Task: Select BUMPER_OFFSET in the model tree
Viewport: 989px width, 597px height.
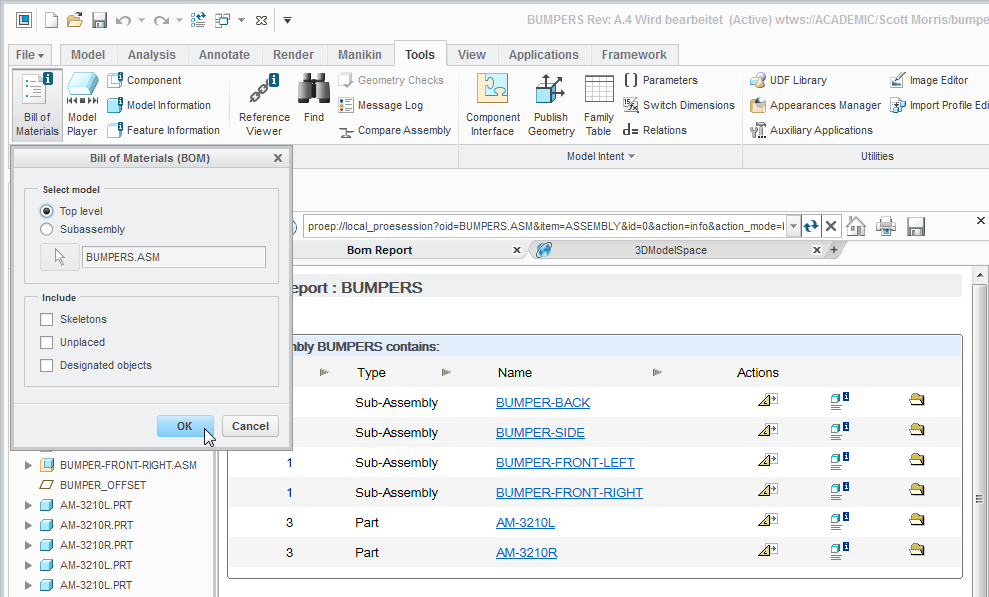Action: tap(103, 485)
